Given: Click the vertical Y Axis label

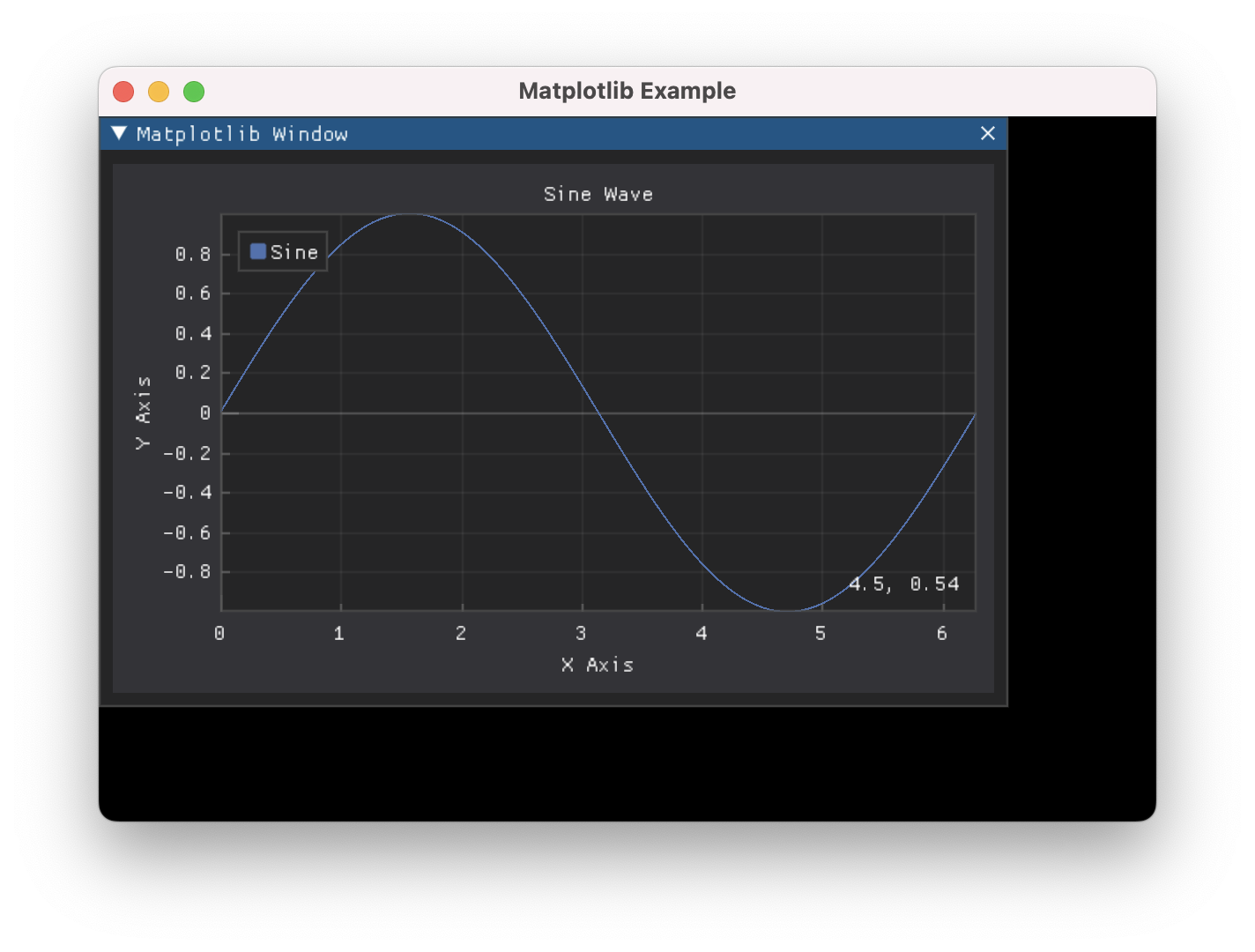Looking at the screenshot, I should (143, 411).
